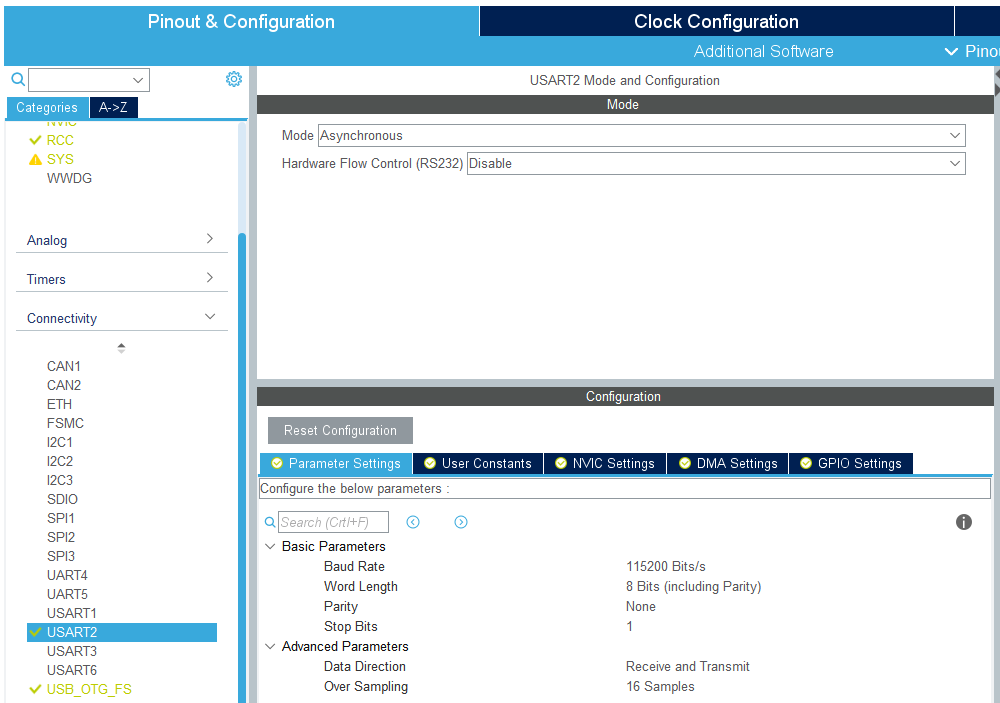Select SDIO peripheral
The height and width of the screenshot is (703, 1000).
[x=62, y=500]
